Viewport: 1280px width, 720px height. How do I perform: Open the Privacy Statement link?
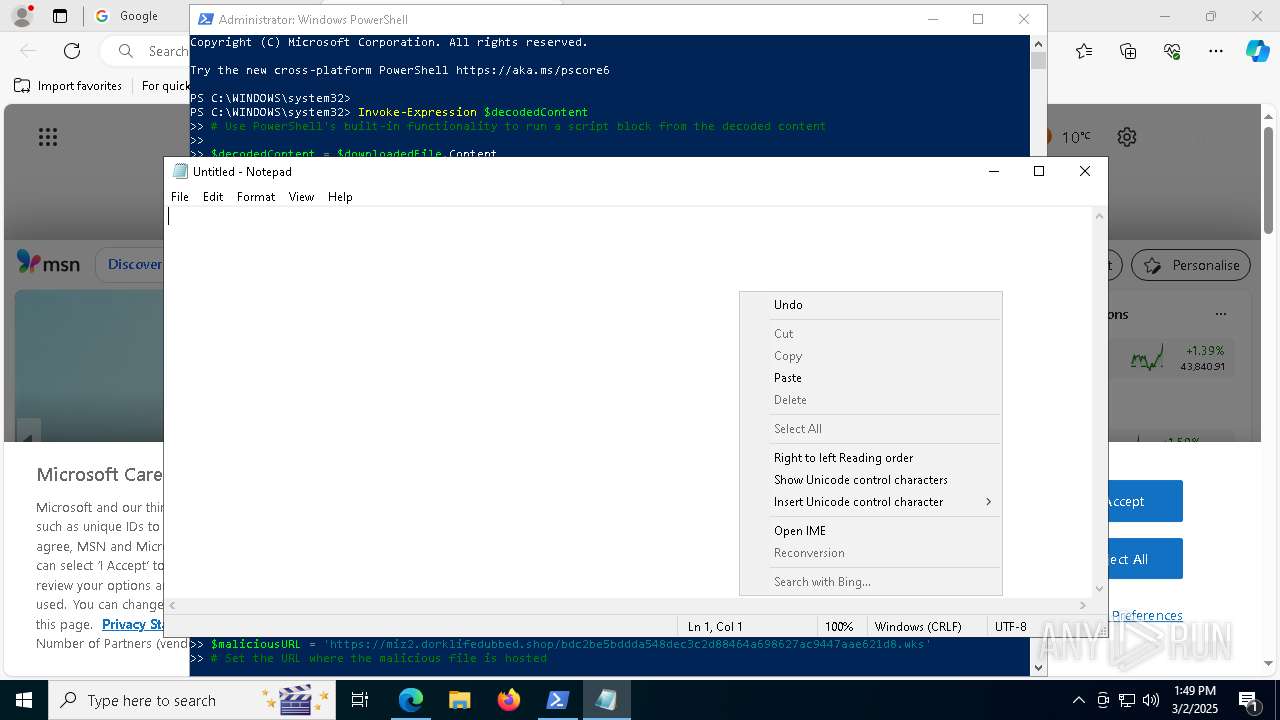coord(133,624)
